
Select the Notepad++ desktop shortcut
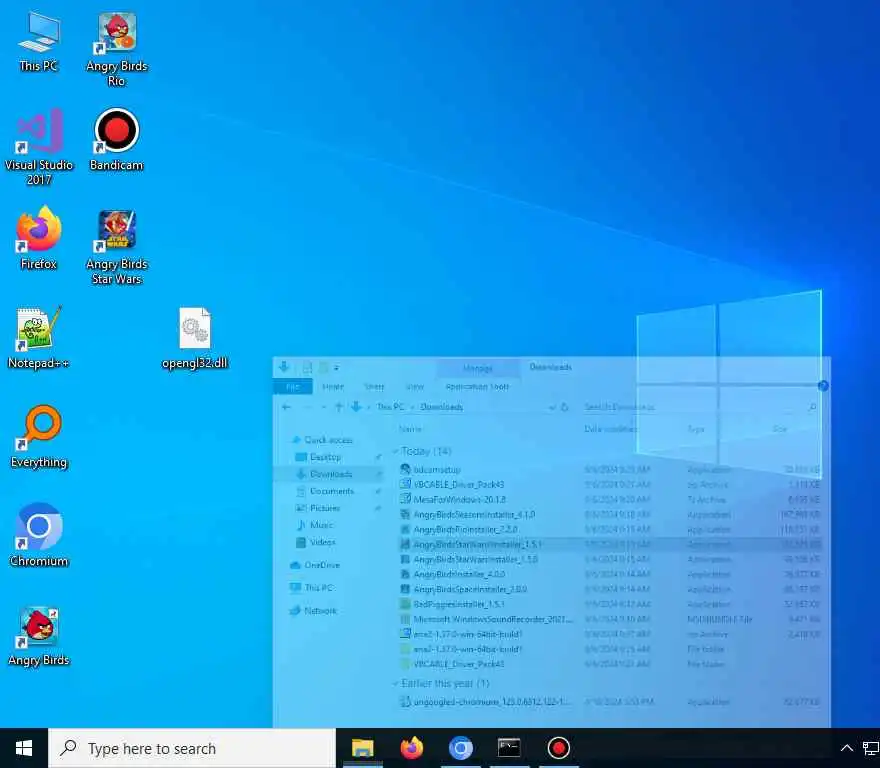click(x=39, y=339)
